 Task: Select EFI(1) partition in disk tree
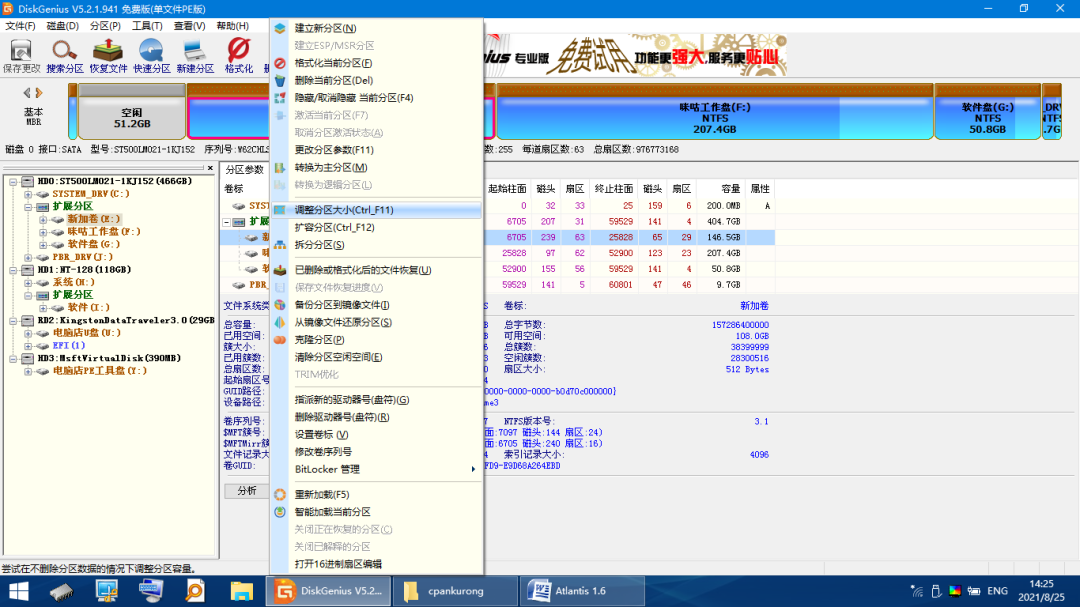click(x=69, y=345)
